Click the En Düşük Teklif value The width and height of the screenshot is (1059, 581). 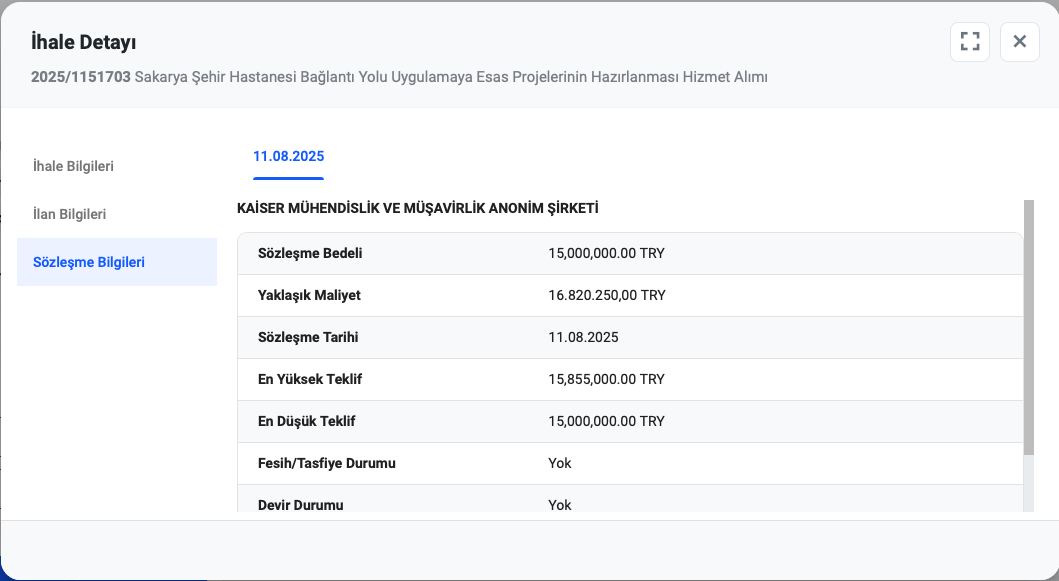click(x=606, y=421)
